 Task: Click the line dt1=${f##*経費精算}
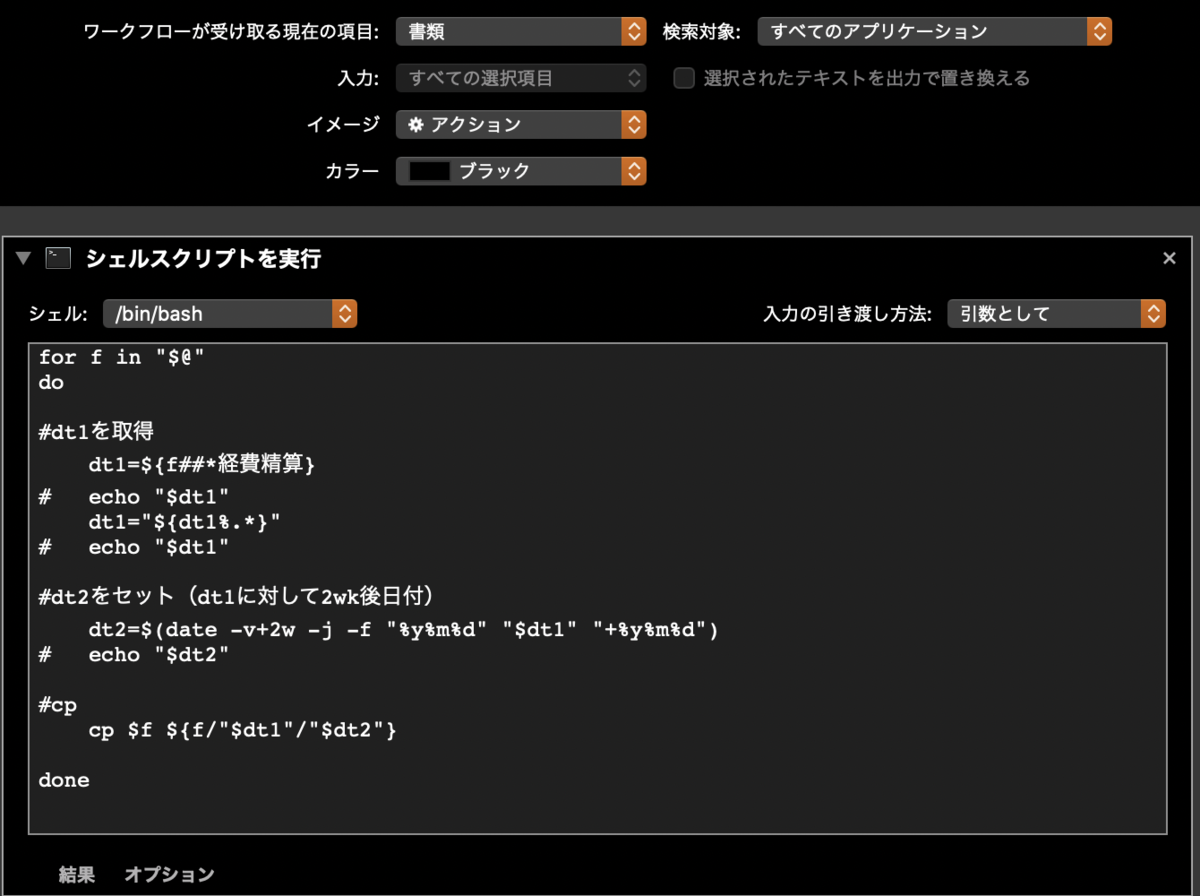point(202,465)
